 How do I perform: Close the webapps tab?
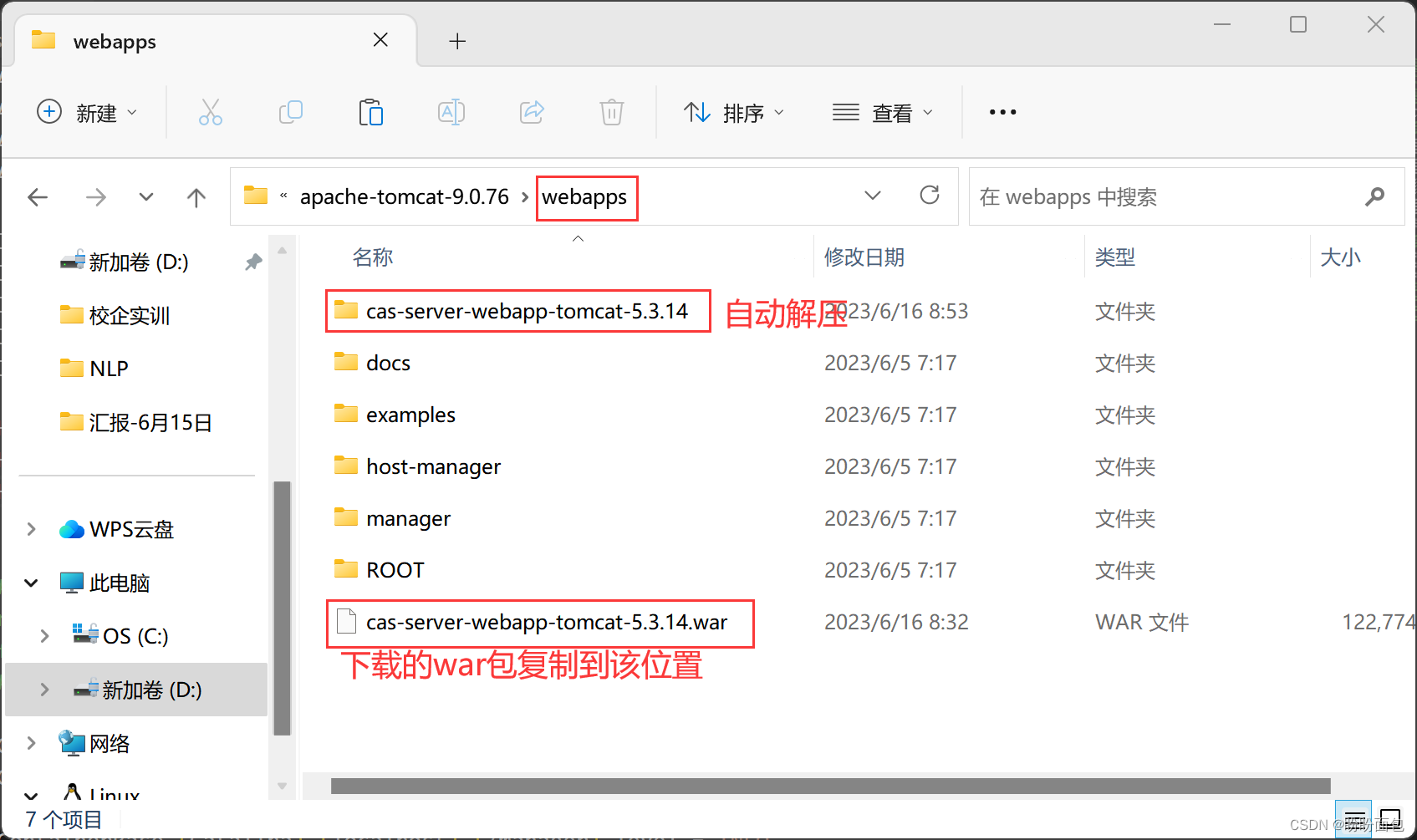pyautogui.click(x=380, y=40)
